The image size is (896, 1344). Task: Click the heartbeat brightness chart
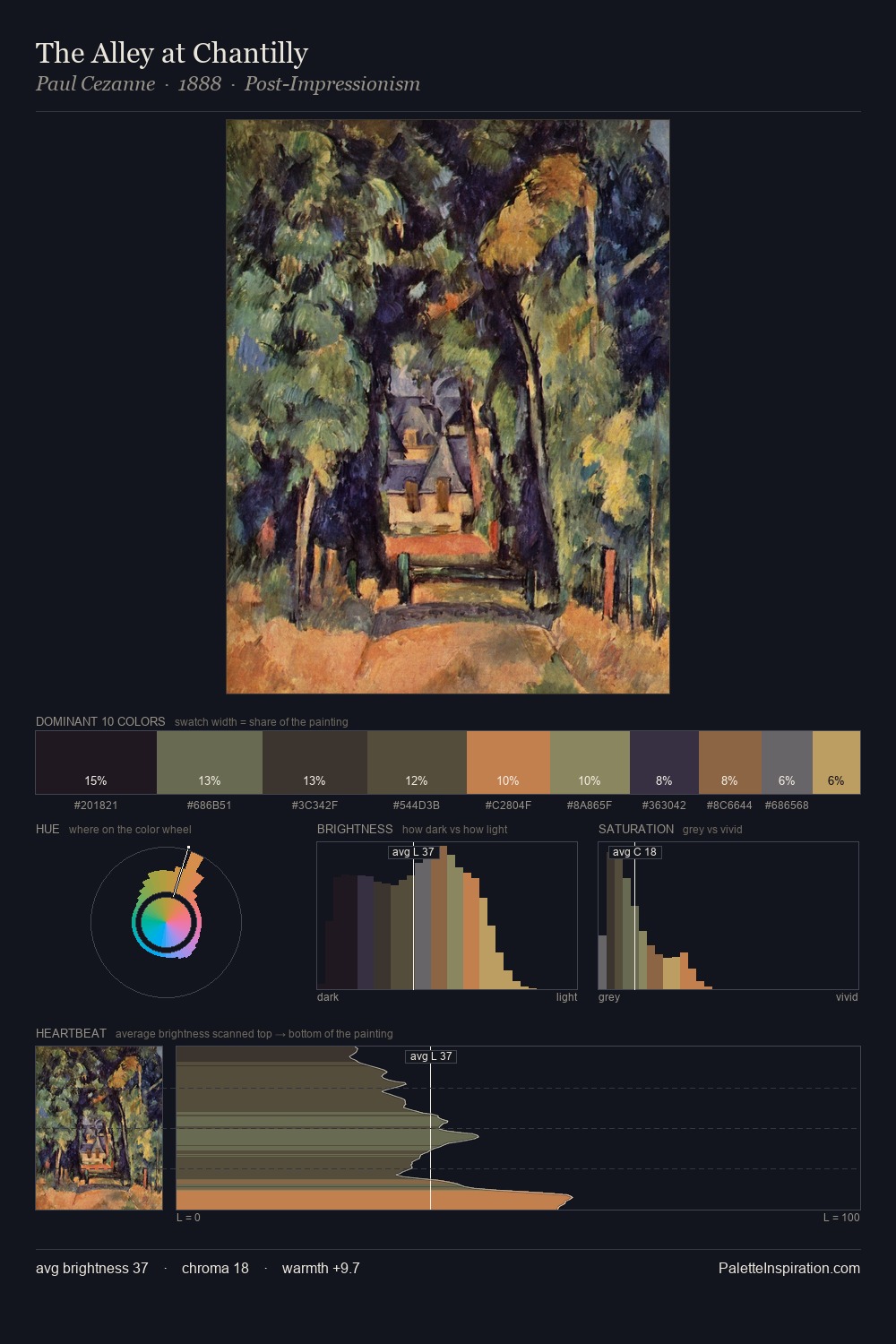(x=518, y=1128)
